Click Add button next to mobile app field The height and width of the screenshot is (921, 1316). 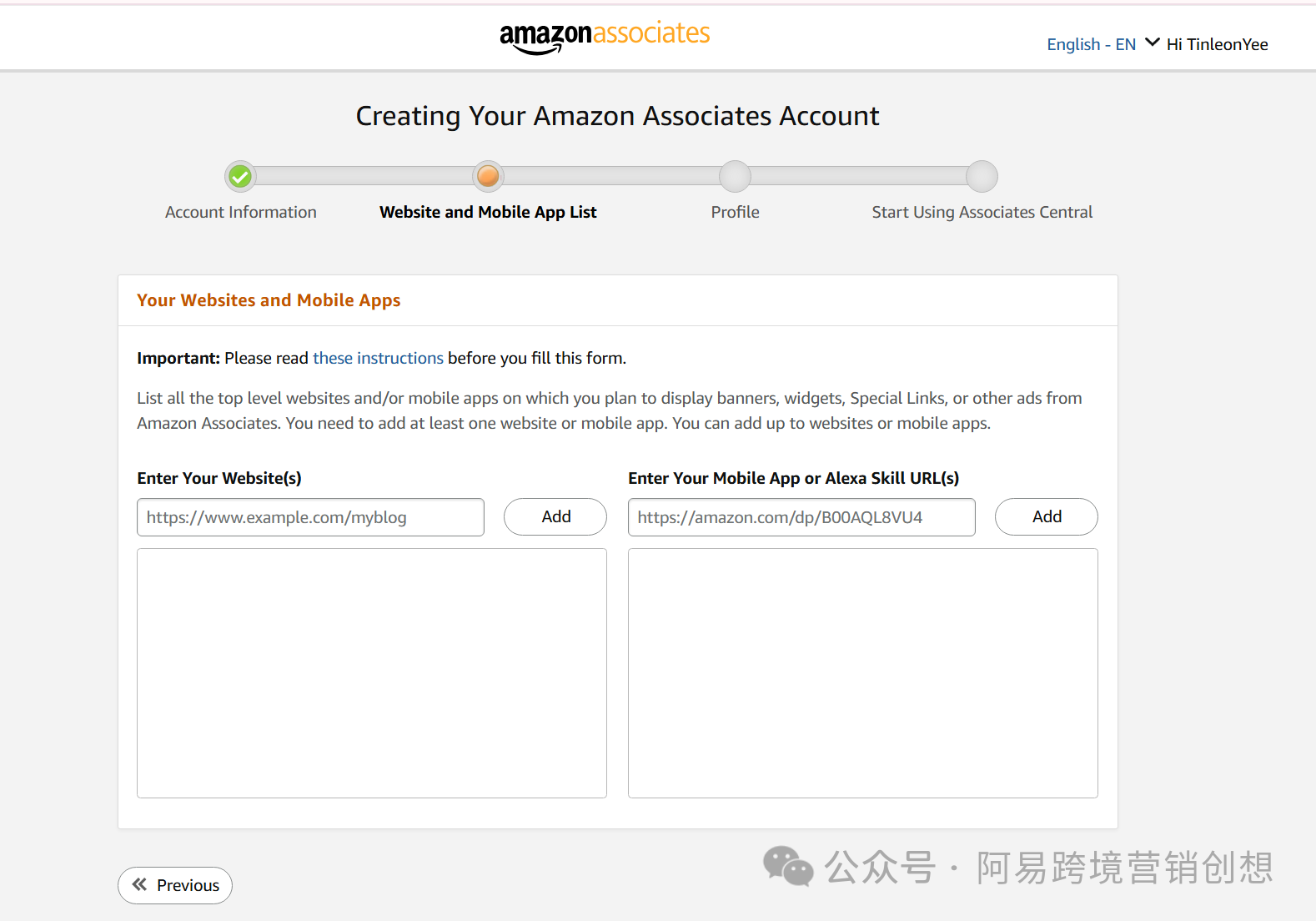1046,516
